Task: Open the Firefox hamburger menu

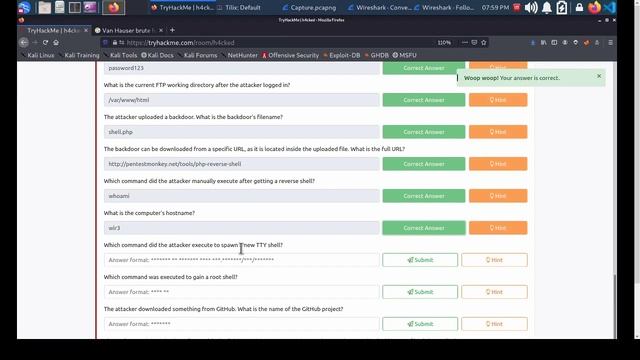Action: [610, 42]
